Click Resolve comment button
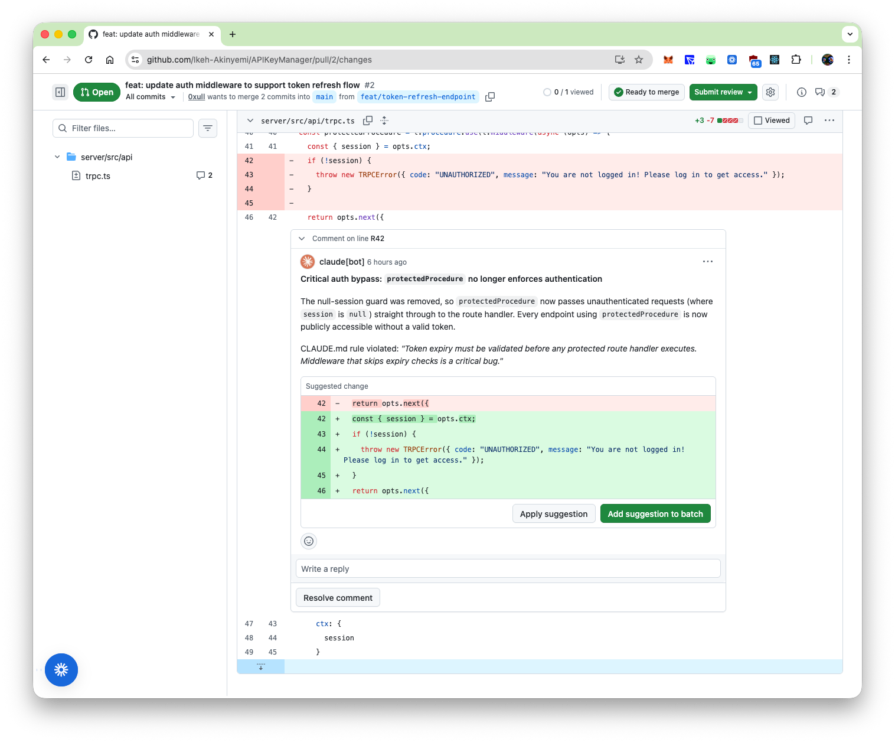This screenshot has height=742, width=895. [338, 598]
